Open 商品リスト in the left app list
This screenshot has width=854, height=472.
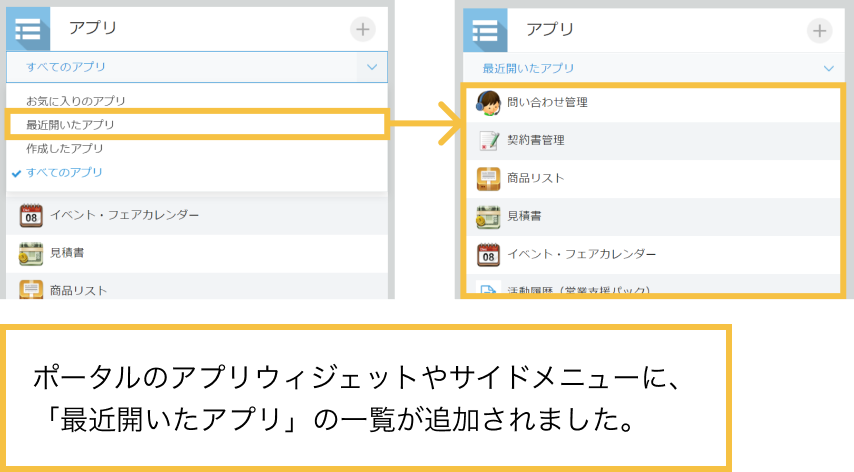pyautogui.click(x=78, y=291)
